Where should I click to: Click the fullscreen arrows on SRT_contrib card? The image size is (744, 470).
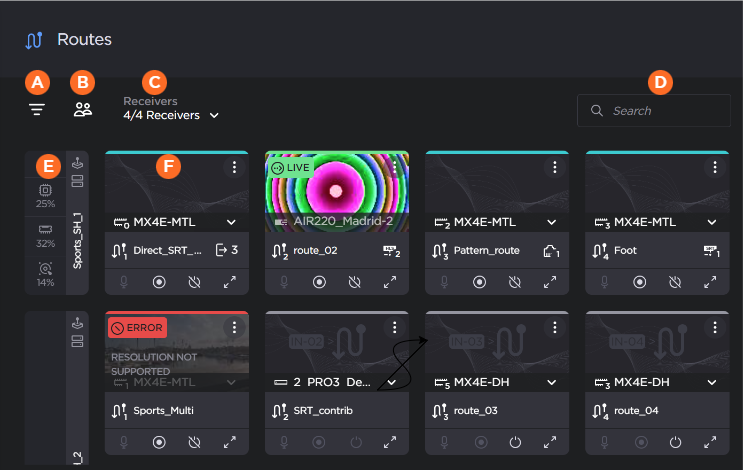[391, 442]
